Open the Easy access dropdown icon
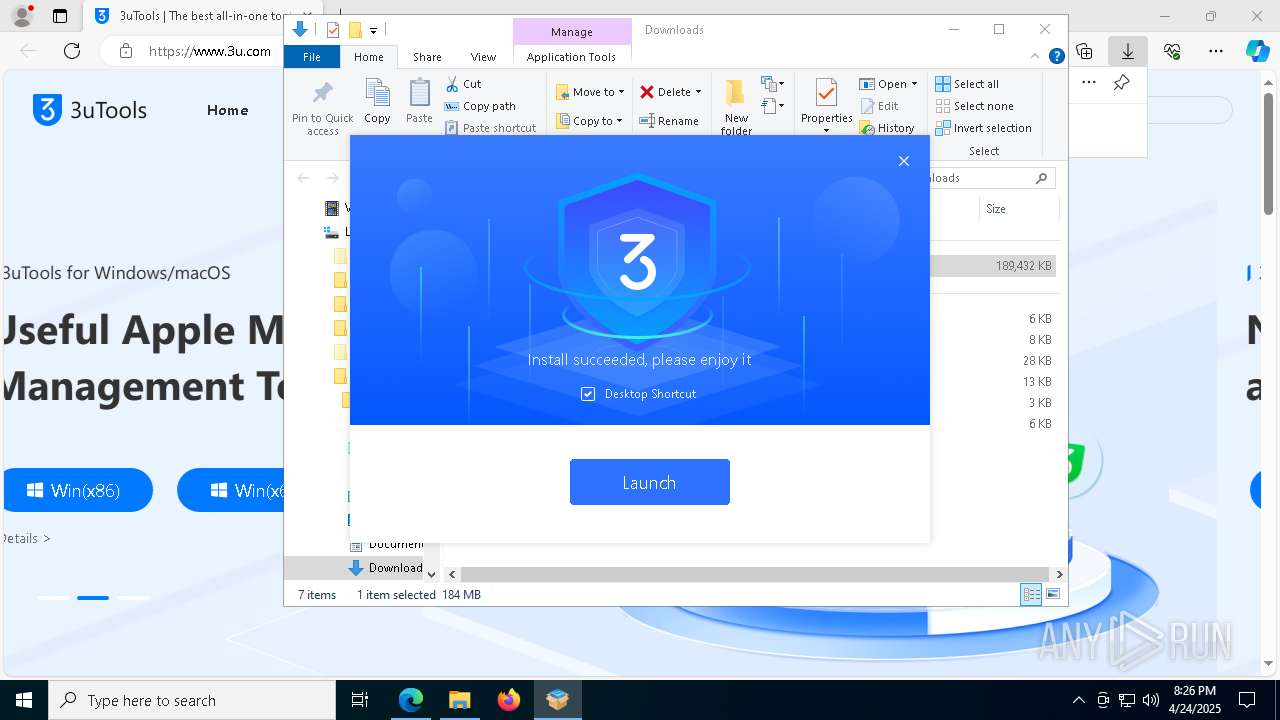1280x720 pixels. (772, 106)
